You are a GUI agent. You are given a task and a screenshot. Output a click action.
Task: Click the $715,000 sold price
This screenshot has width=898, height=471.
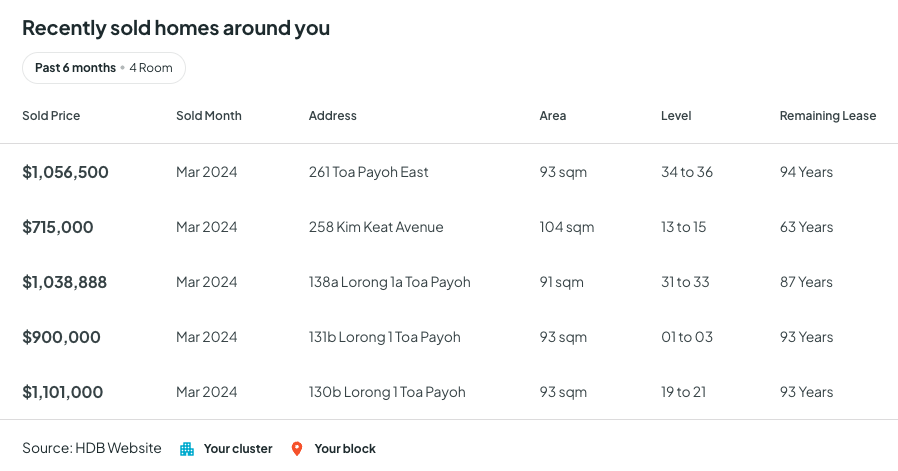pos(58,227)
